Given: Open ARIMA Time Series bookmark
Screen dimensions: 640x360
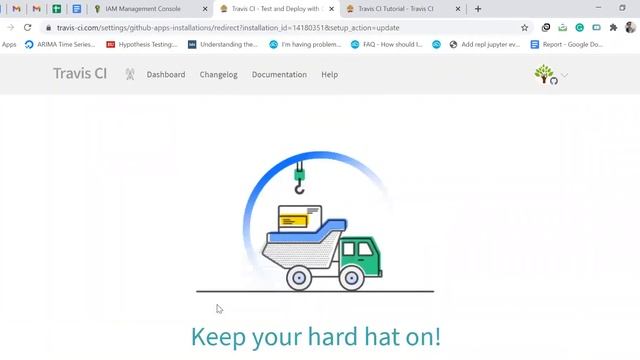Looking at the screenshot, I should point(60,44).
